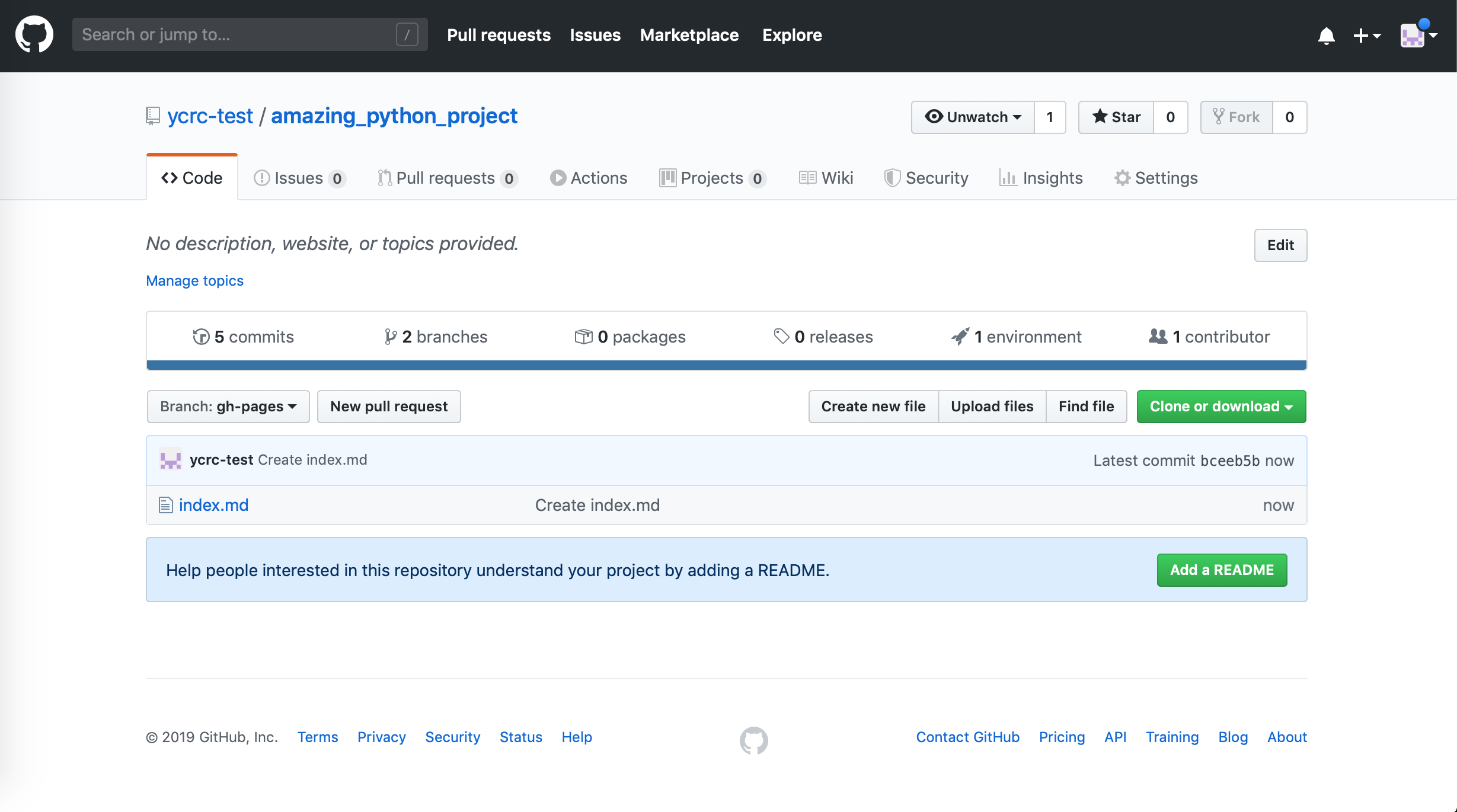
Task: Open the user avatar menu
Action: coord(1419,34)
